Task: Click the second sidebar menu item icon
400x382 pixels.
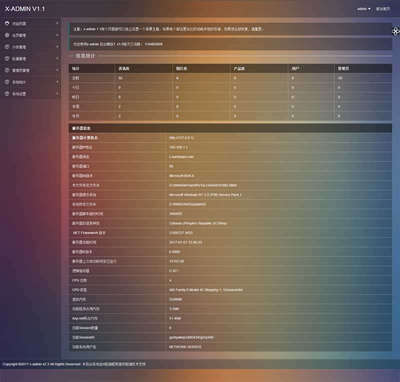Action: click(x=7, y=35)
